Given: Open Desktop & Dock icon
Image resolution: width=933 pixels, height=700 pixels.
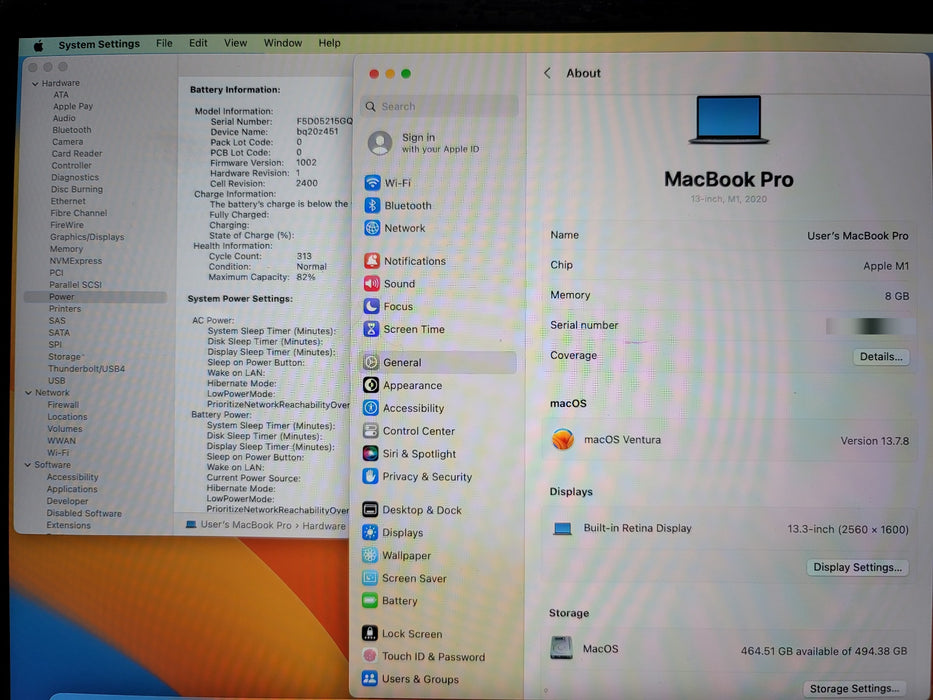Looking at the screenshot, I should [370, 510].
